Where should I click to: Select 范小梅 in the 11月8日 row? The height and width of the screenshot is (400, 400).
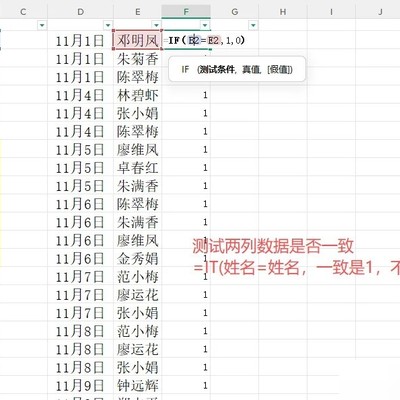point(137,331)
